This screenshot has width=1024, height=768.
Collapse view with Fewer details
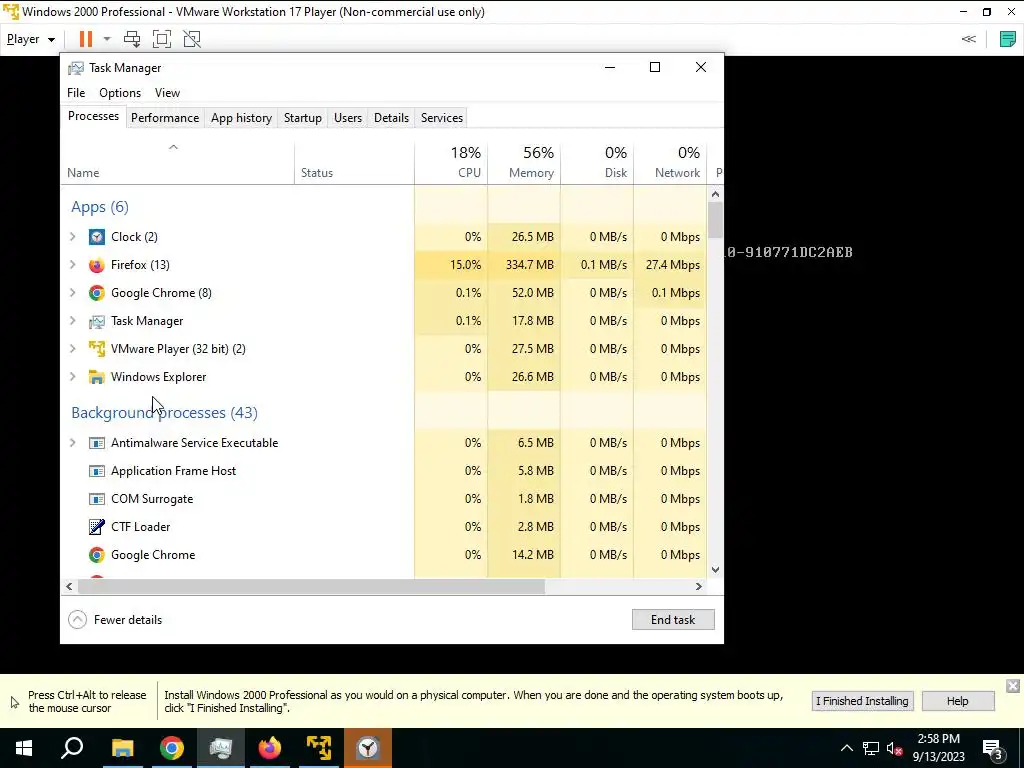pos(116,620)
